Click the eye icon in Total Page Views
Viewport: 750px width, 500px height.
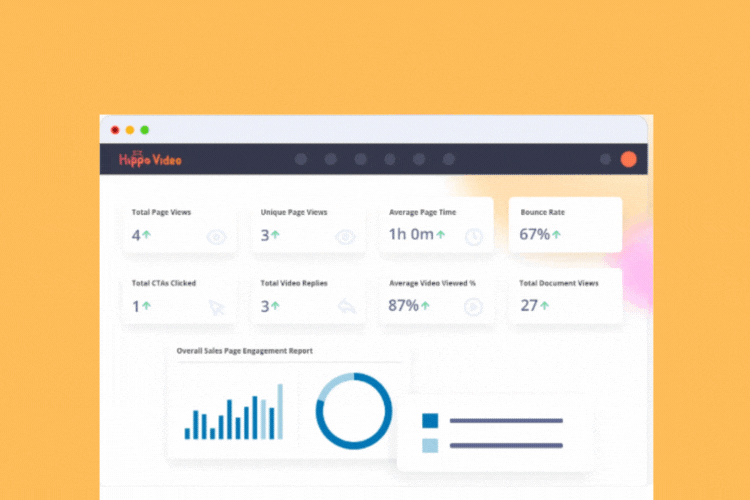pyautogui.click(x=216, y=237)
